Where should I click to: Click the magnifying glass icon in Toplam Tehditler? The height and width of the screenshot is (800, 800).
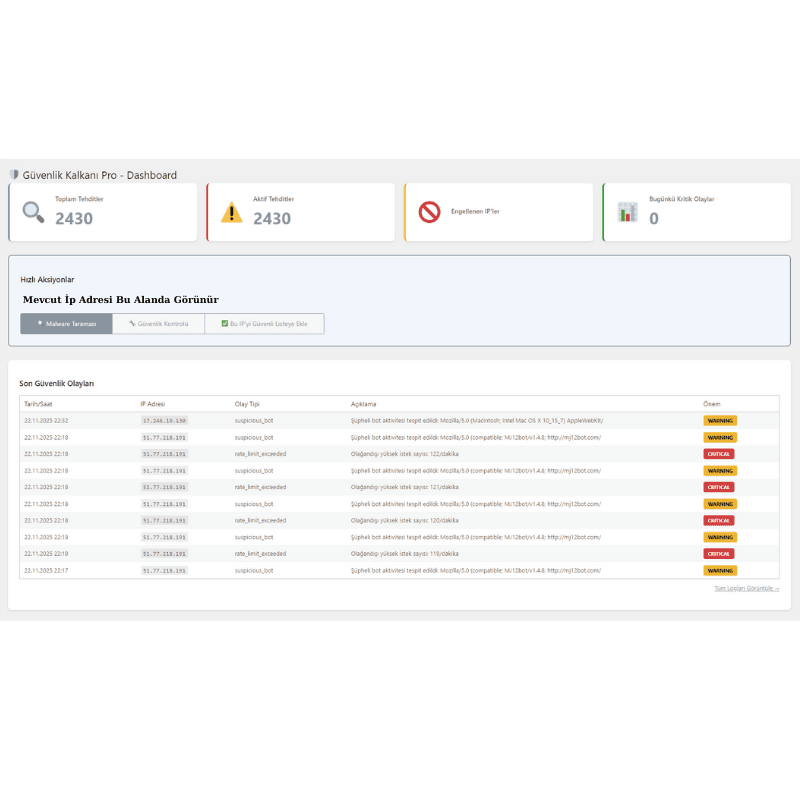pos(34,212)
